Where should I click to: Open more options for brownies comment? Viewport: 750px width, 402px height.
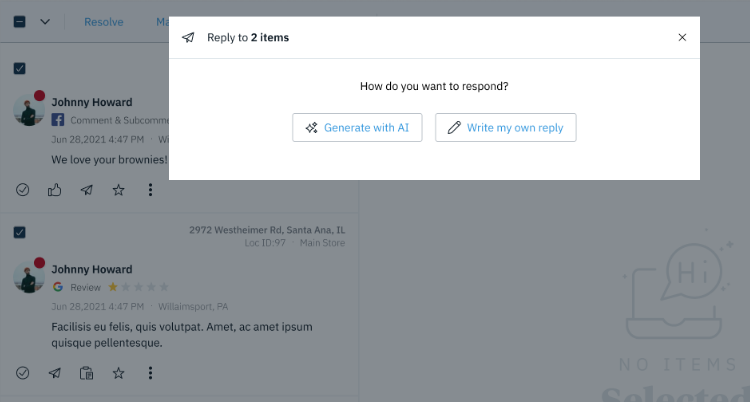pos(150,190)
